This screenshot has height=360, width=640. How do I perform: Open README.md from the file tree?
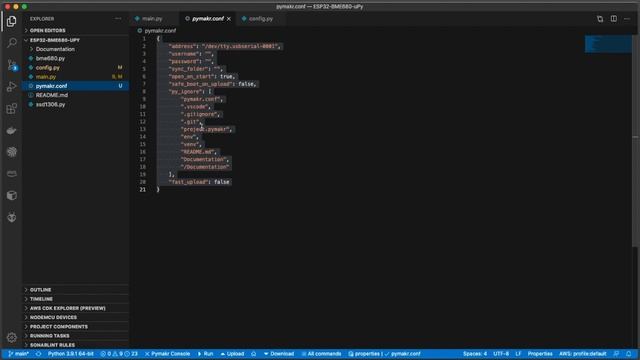75,95
